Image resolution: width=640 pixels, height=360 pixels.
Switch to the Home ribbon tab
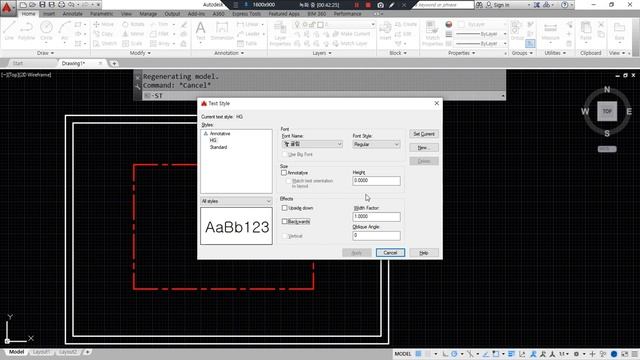click(29, 14)
